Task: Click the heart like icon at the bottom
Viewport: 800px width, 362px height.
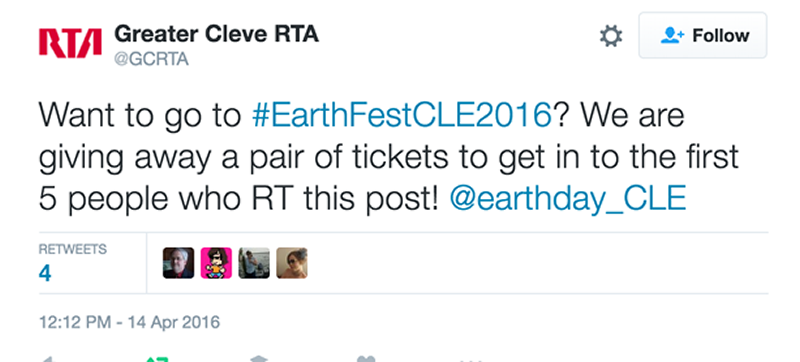Action: (366, 359)
